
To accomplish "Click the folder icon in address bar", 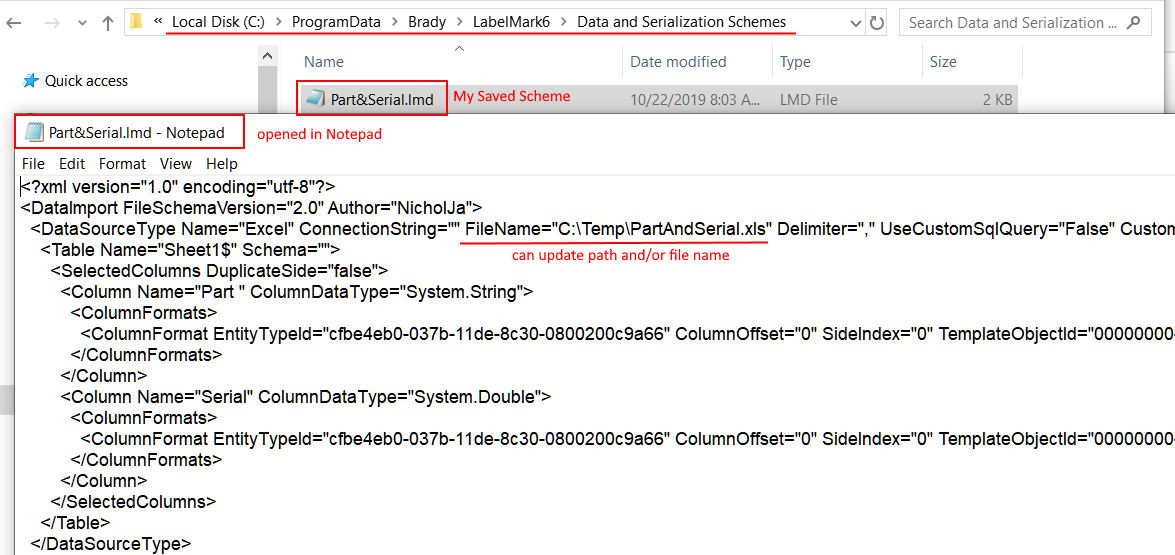I will (137, 22).
